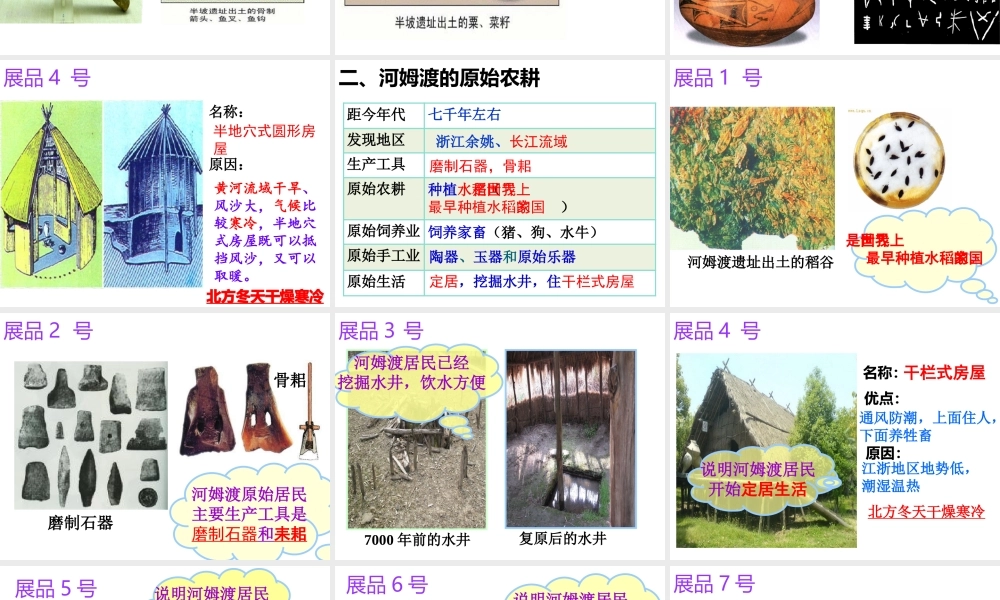Click the 原始生活 table cell
This screenshot has width=1000, height=600.
(384, 282)
